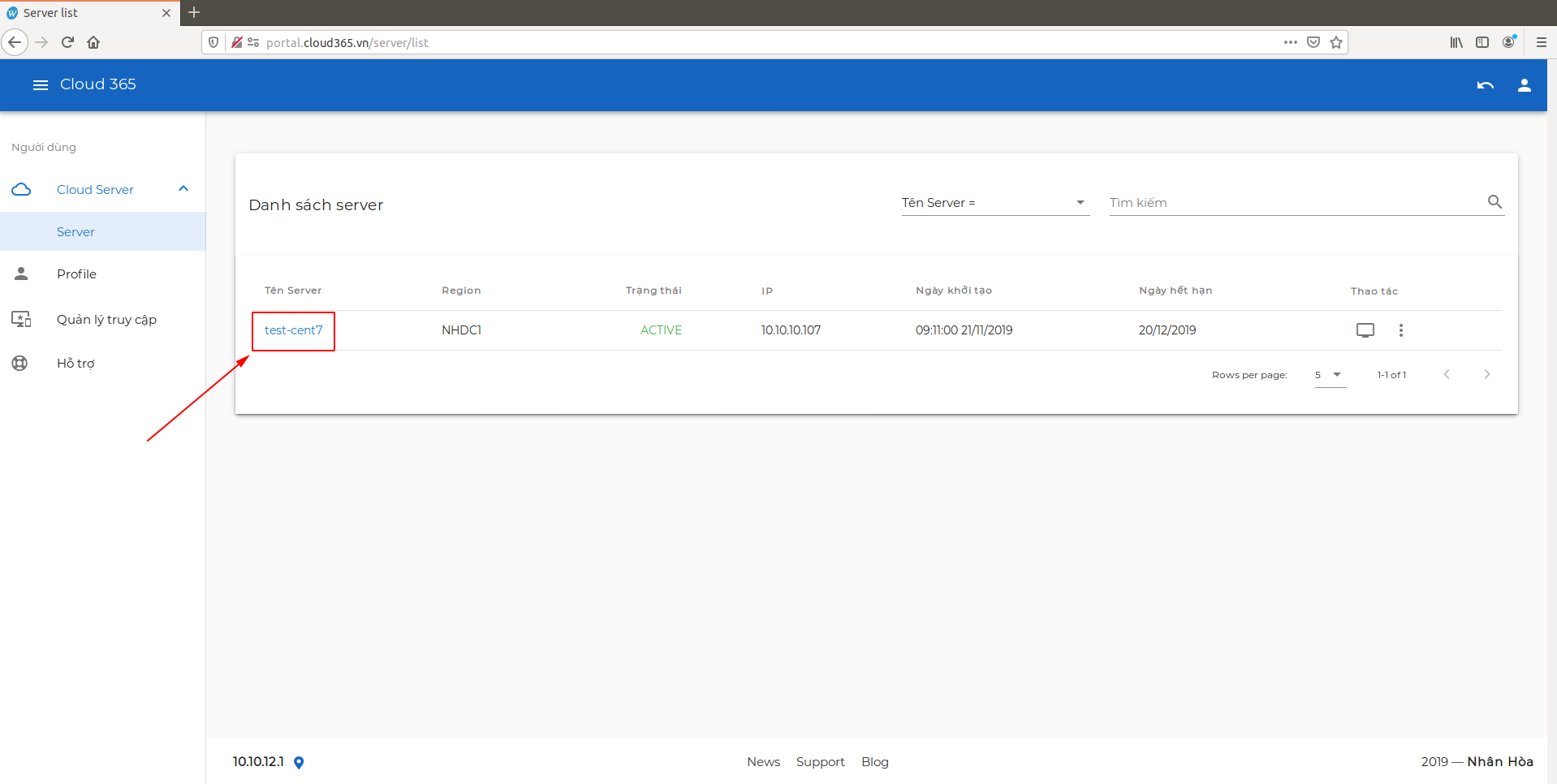Open the Firefox library icon

click(x=1456, y=42)
